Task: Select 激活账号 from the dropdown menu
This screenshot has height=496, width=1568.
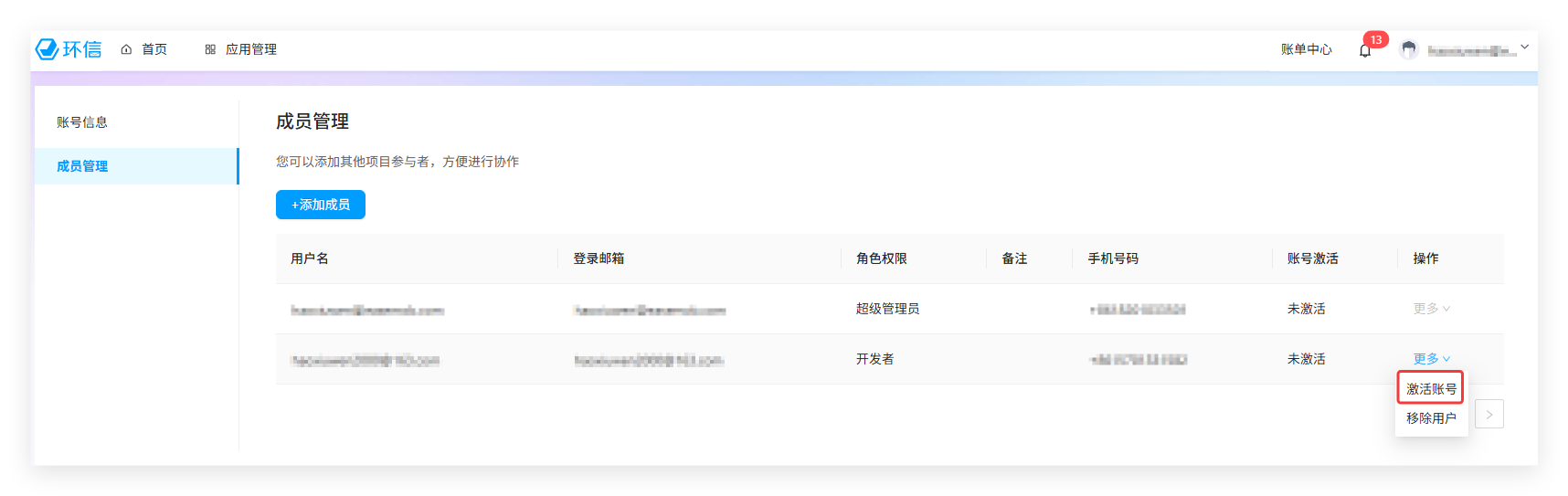Action: [x=1431, y=389]
